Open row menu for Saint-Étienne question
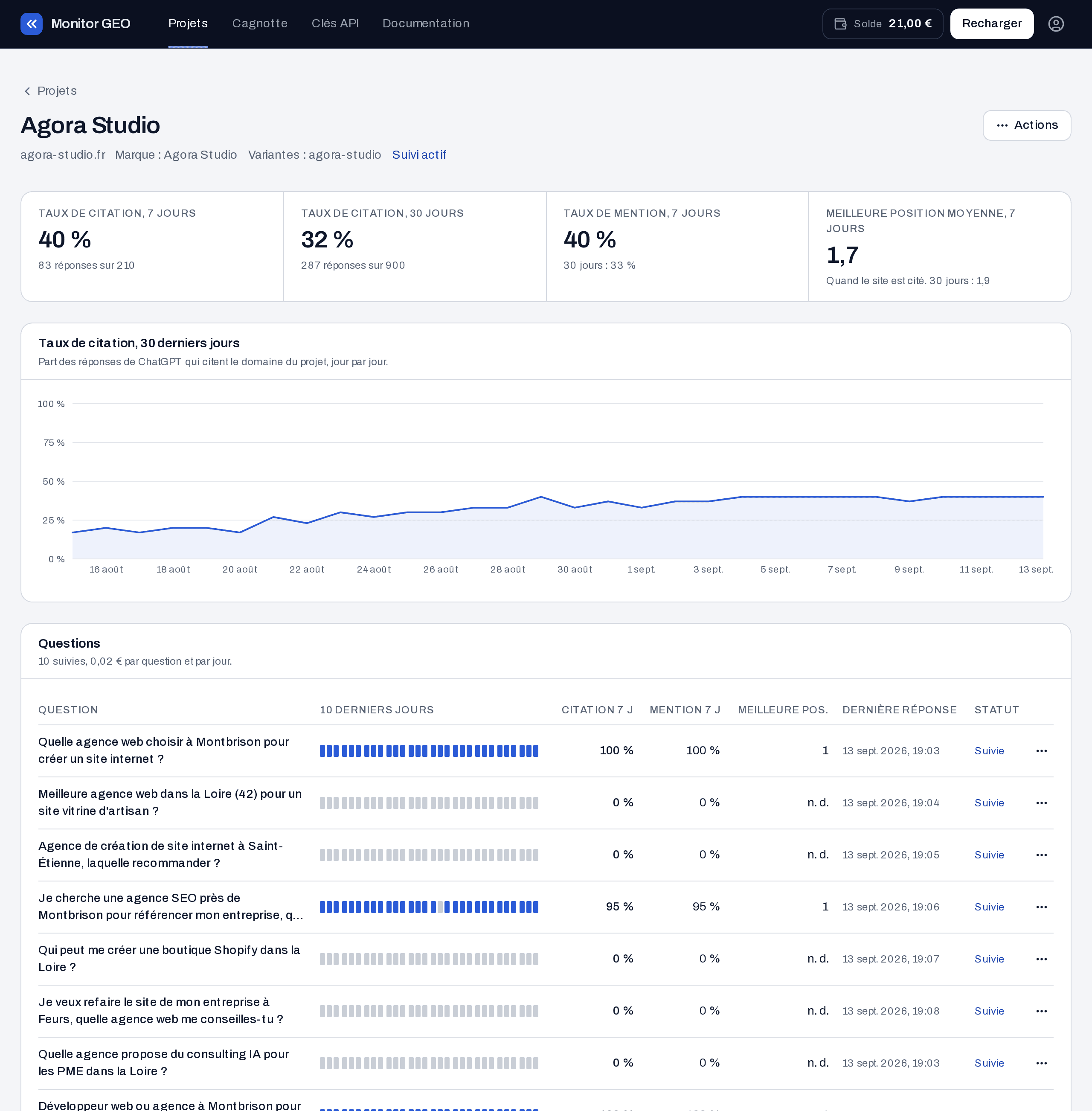The image size is (1092, 1111). point(1041,855)
